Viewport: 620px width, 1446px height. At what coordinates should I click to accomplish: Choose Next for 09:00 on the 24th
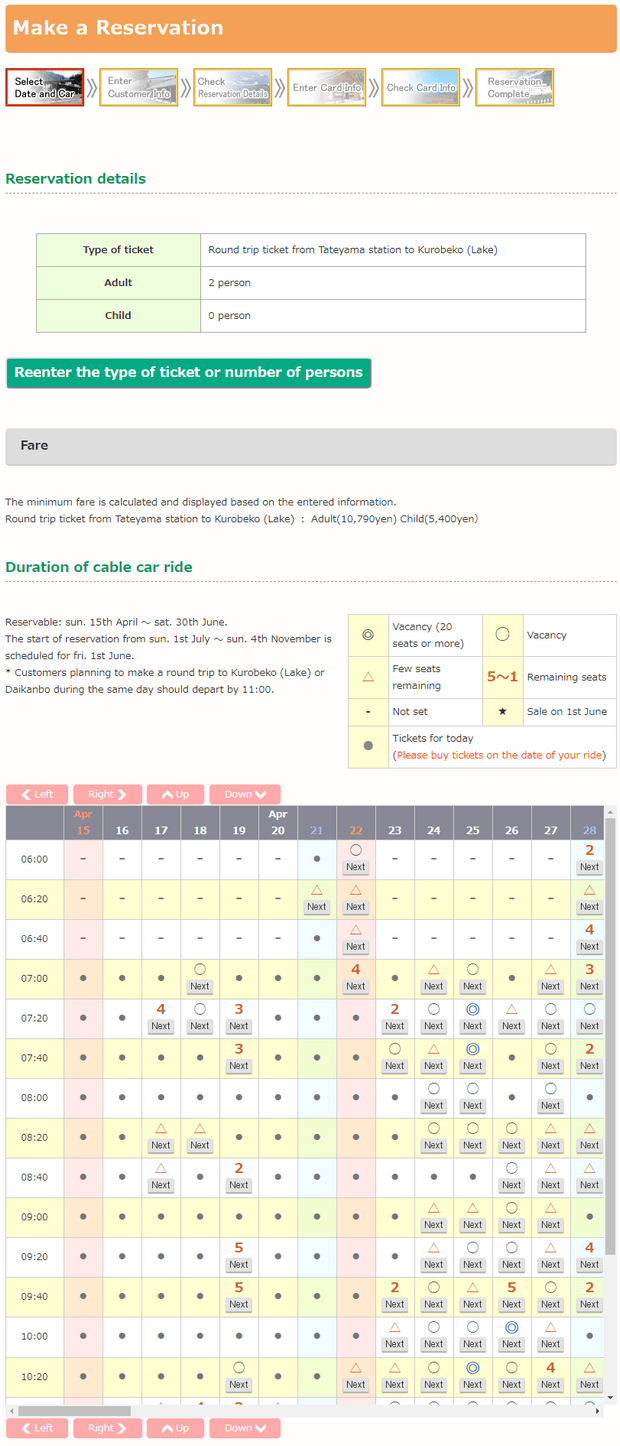[x=434, y=1225]
